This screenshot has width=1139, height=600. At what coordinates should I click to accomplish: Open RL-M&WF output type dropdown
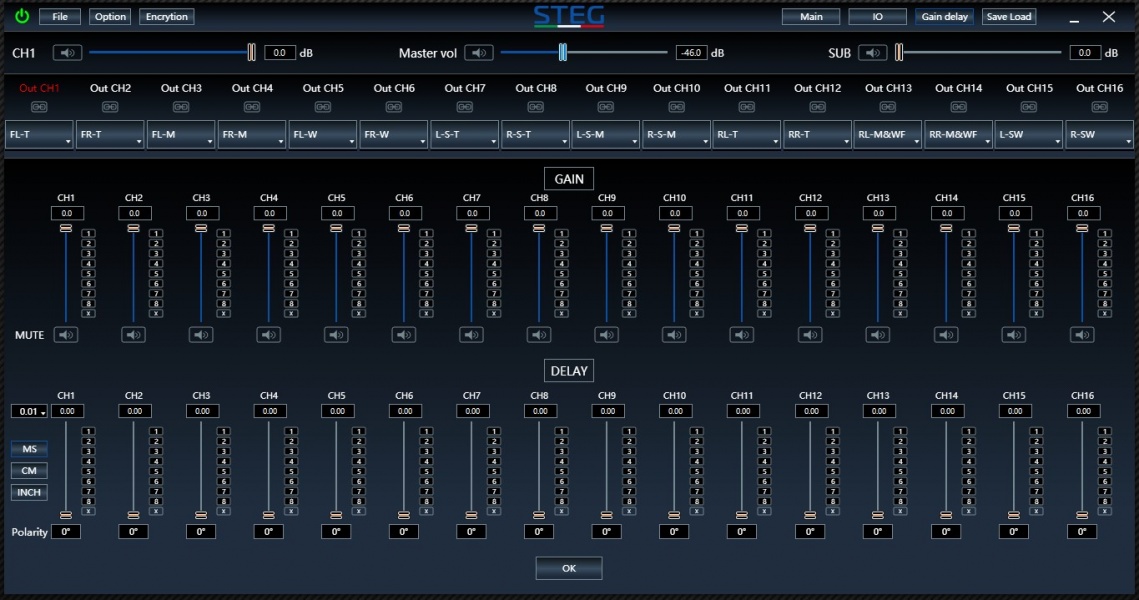click(x=888, y=134)
